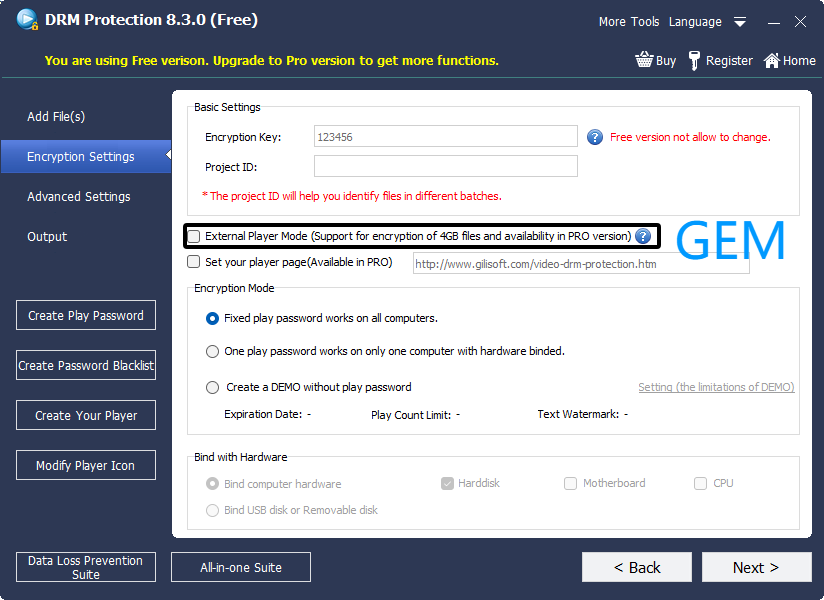Screen dimensions: 824x600
Task: Choose Create a DEMO without play password
Action: pos(212,388)
